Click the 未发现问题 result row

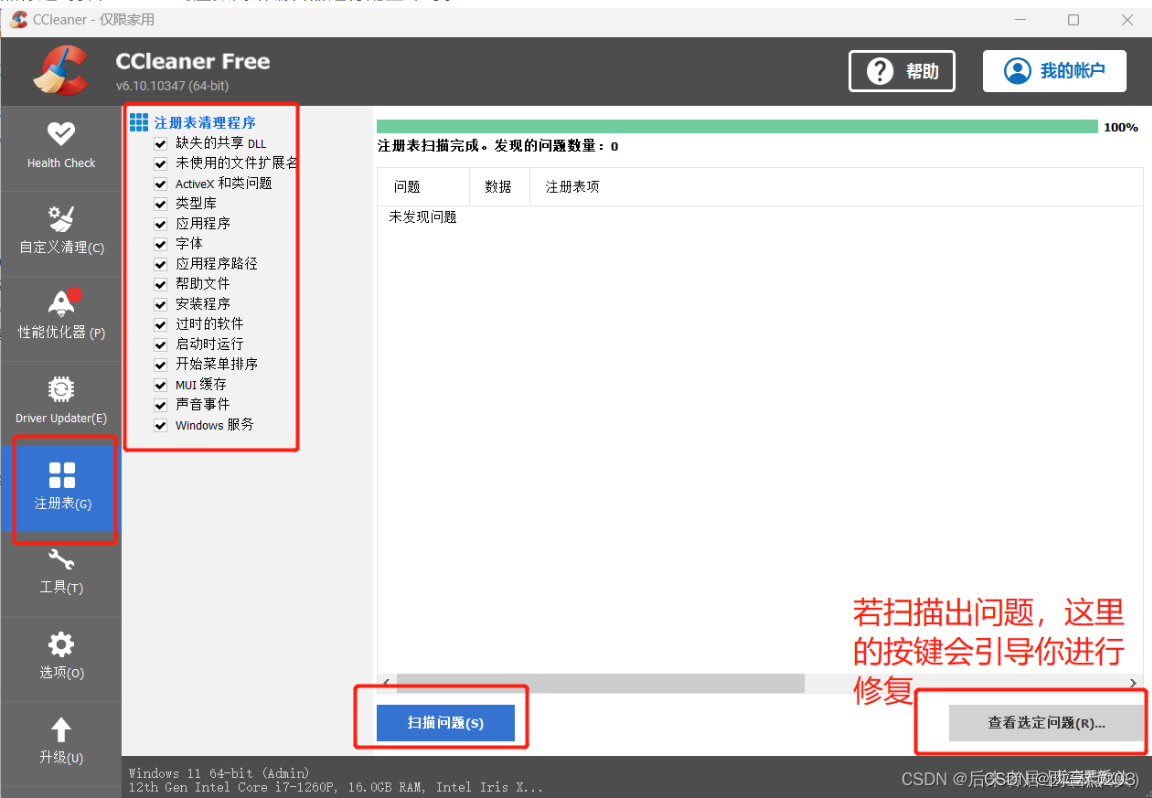pyautogui.click(x=422, y=217)
